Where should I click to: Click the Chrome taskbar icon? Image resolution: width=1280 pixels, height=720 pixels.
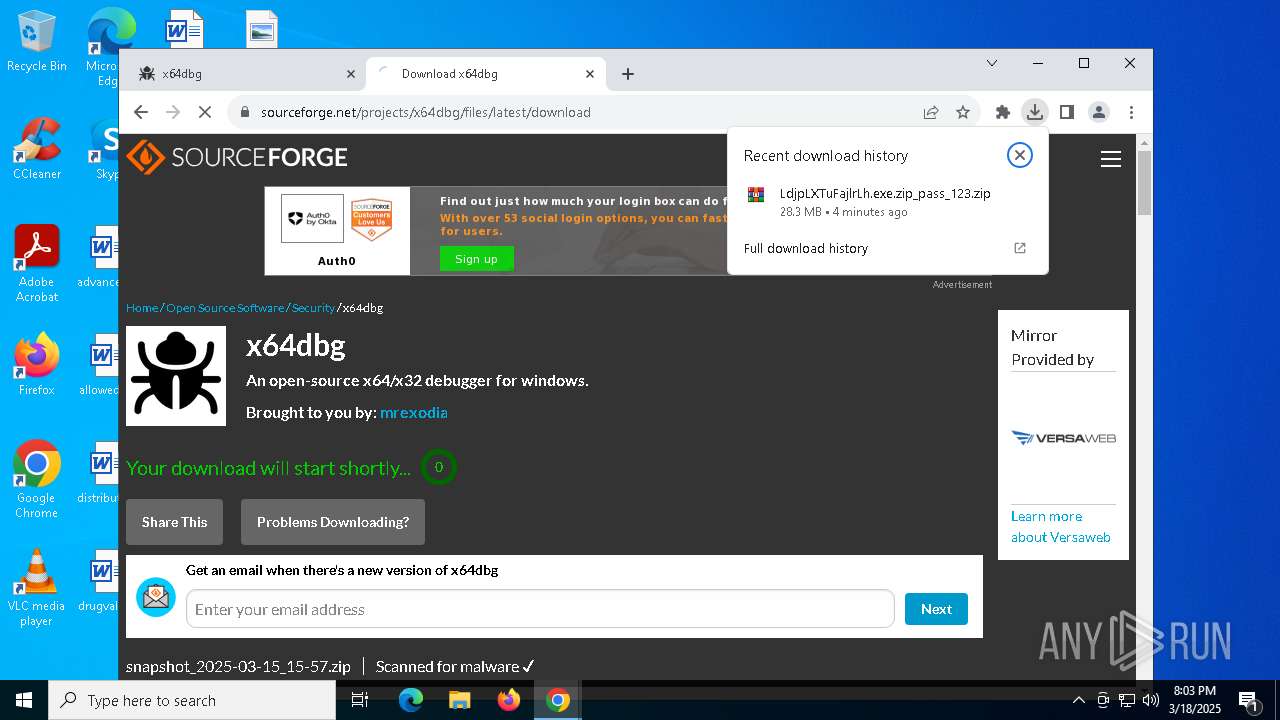point(558,700)
